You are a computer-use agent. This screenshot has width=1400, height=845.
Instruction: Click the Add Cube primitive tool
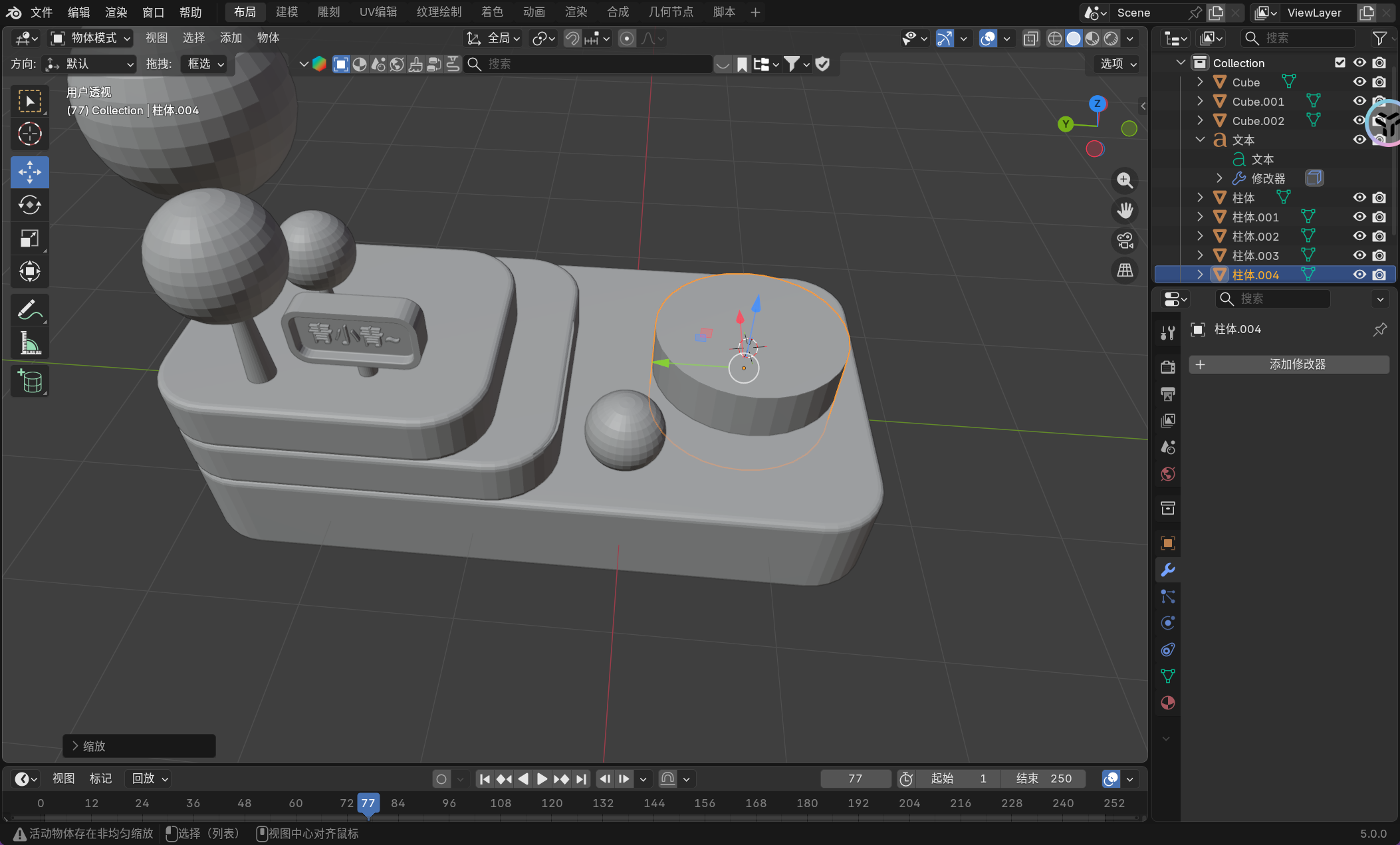pos(30,382)
